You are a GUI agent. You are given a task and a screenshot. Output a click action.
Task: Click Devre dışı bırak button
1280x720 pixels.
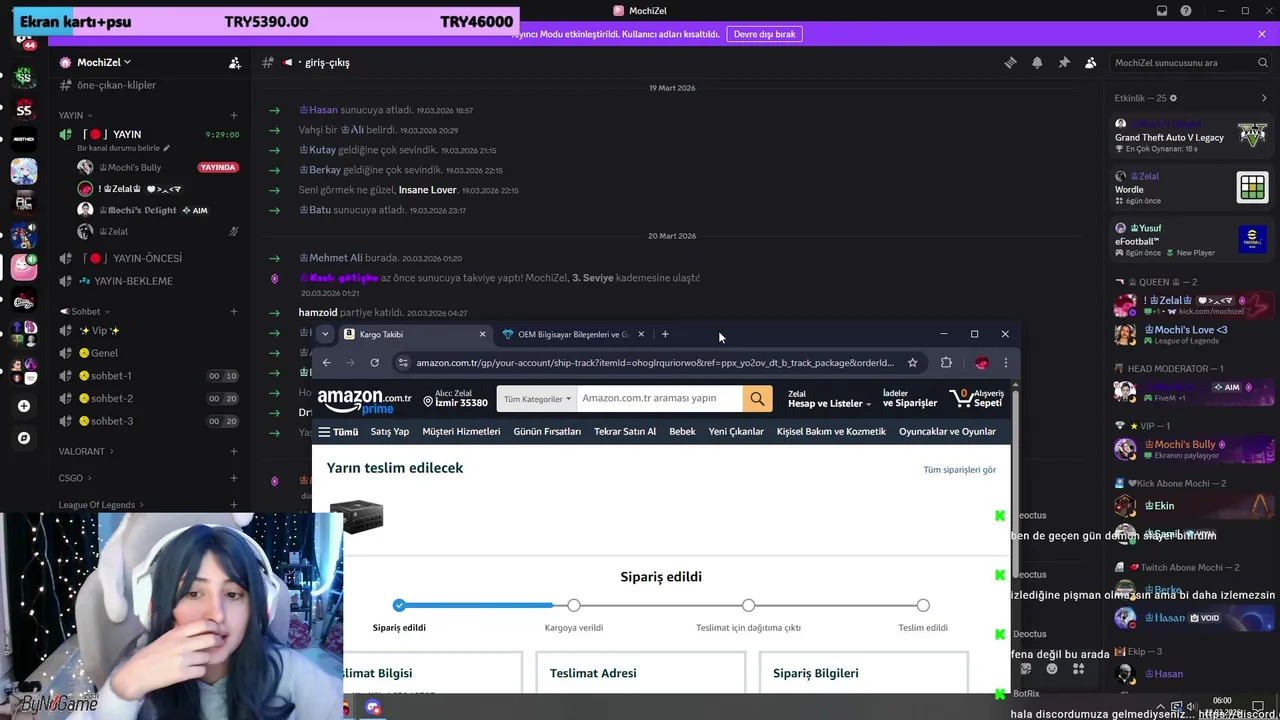pyautogui.click(x=764, y=34)
